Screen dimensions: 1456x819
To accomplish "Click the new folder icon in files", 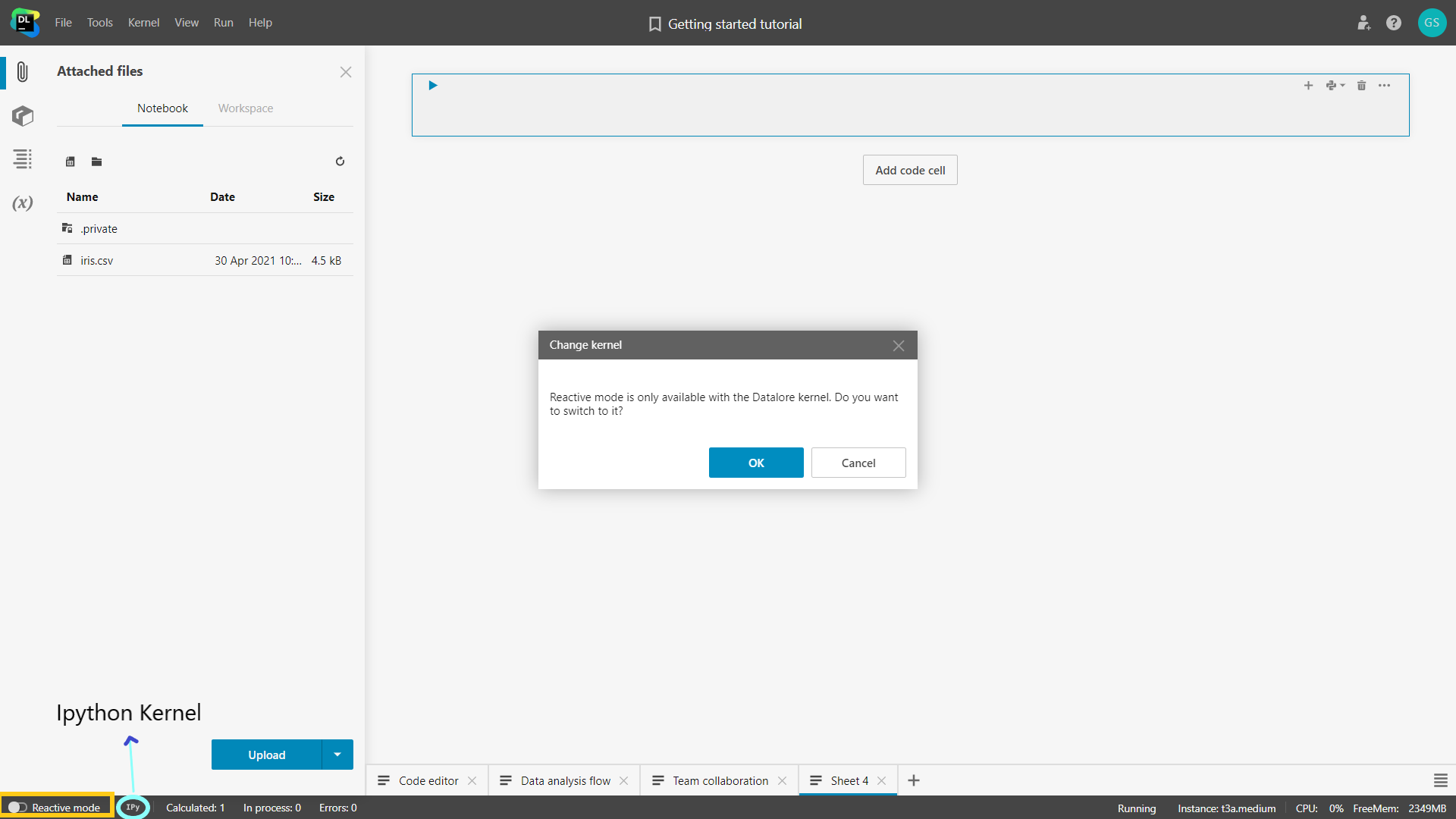I will pos(97,161).
